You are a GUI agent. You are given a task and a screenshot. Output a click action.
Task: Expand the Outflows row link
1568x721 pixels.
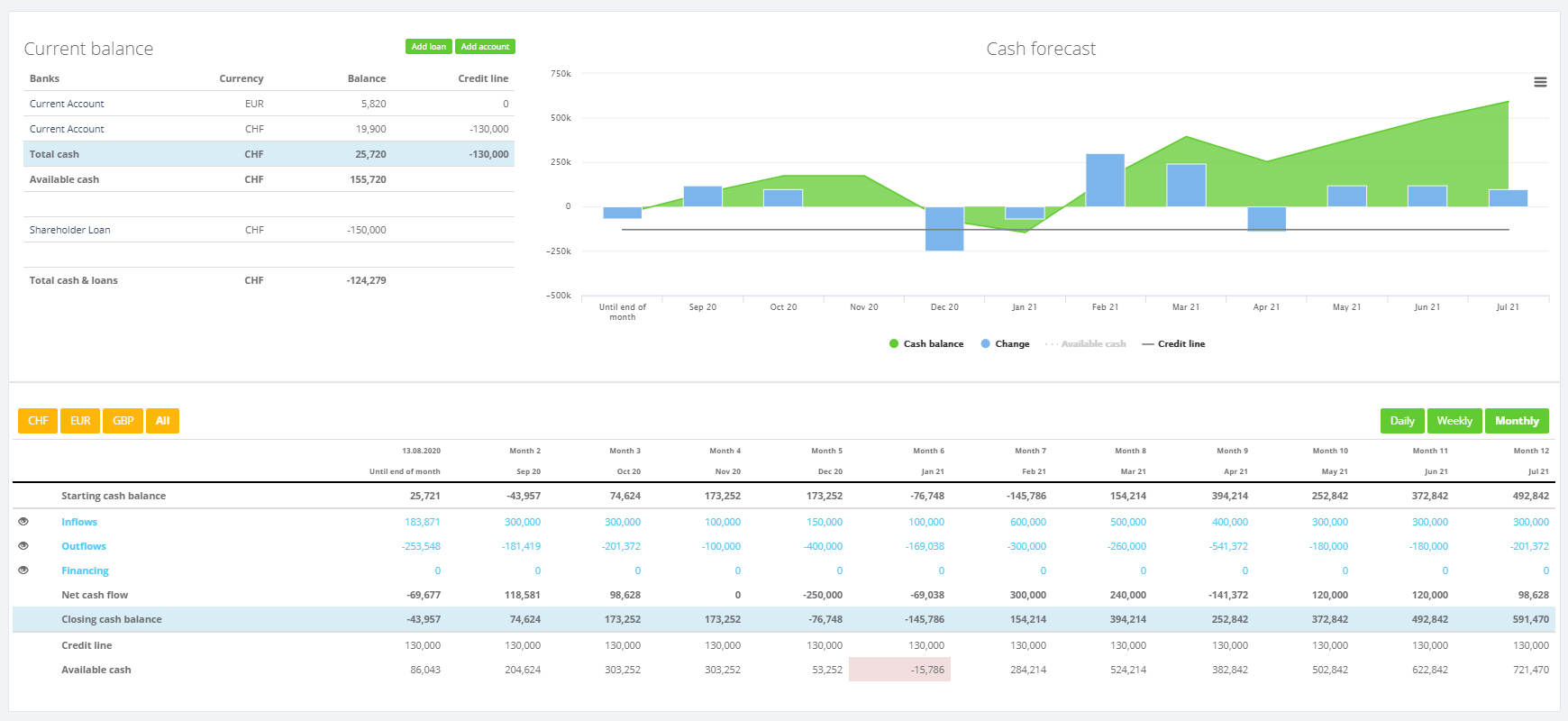click(84, 546)
